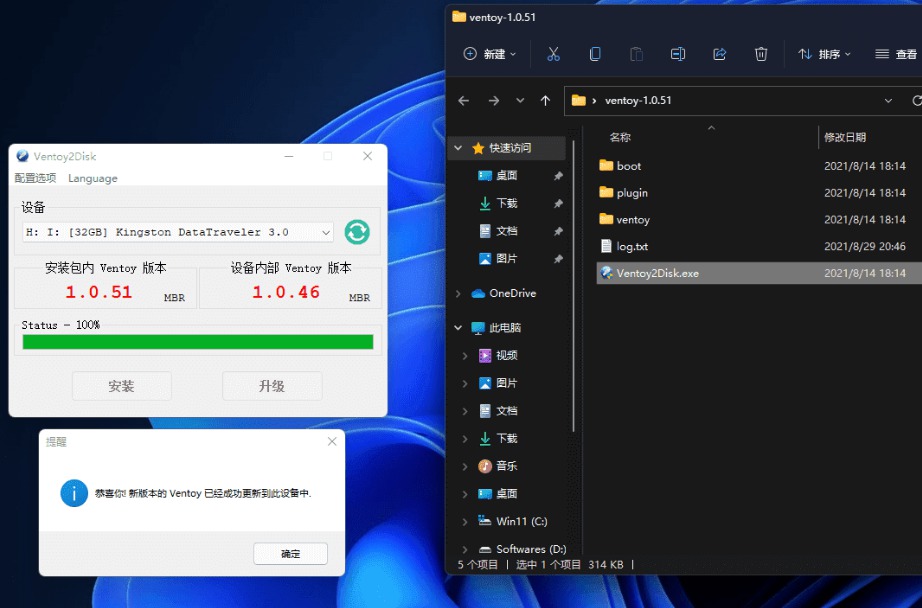Image resolution: width=922 pixels, height=608 pixels.
Task: Expand the 视频 node under 此电脑
Action: (465, 356)
